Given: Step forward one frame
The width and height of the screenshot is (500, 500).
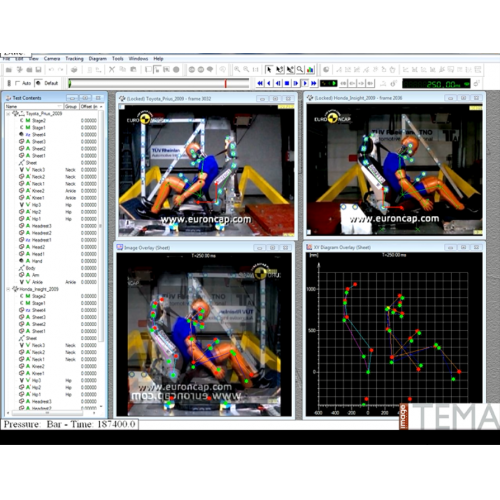Looking at the screenshot, I should pos(296,83).
